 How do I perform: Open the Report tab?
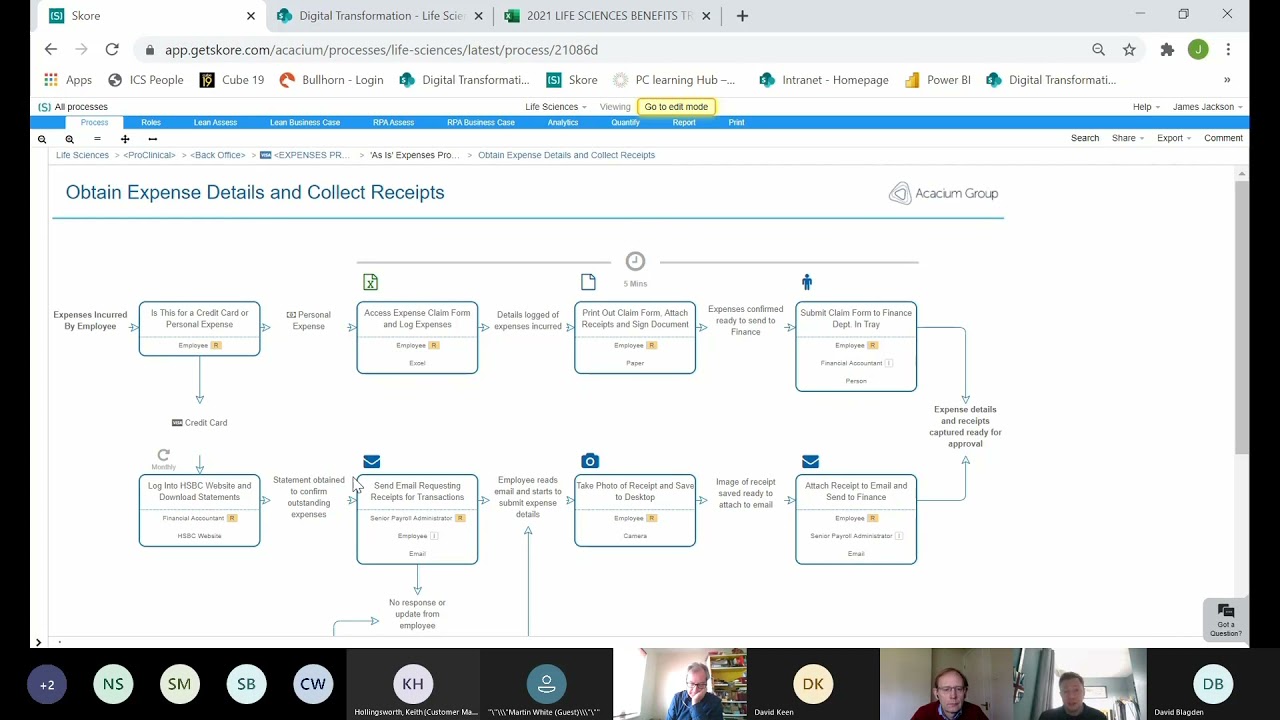click(x=684, y=123)
